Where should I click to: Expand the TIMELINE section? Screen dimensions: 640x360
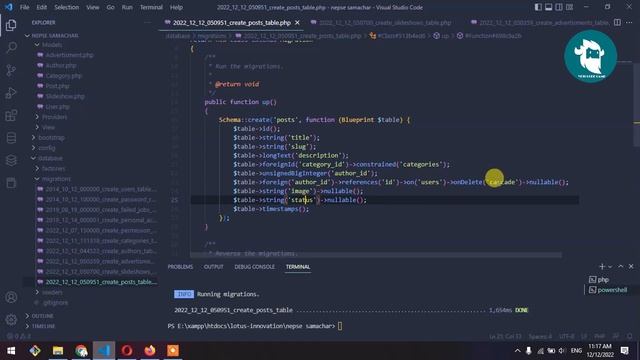(43, 326)
